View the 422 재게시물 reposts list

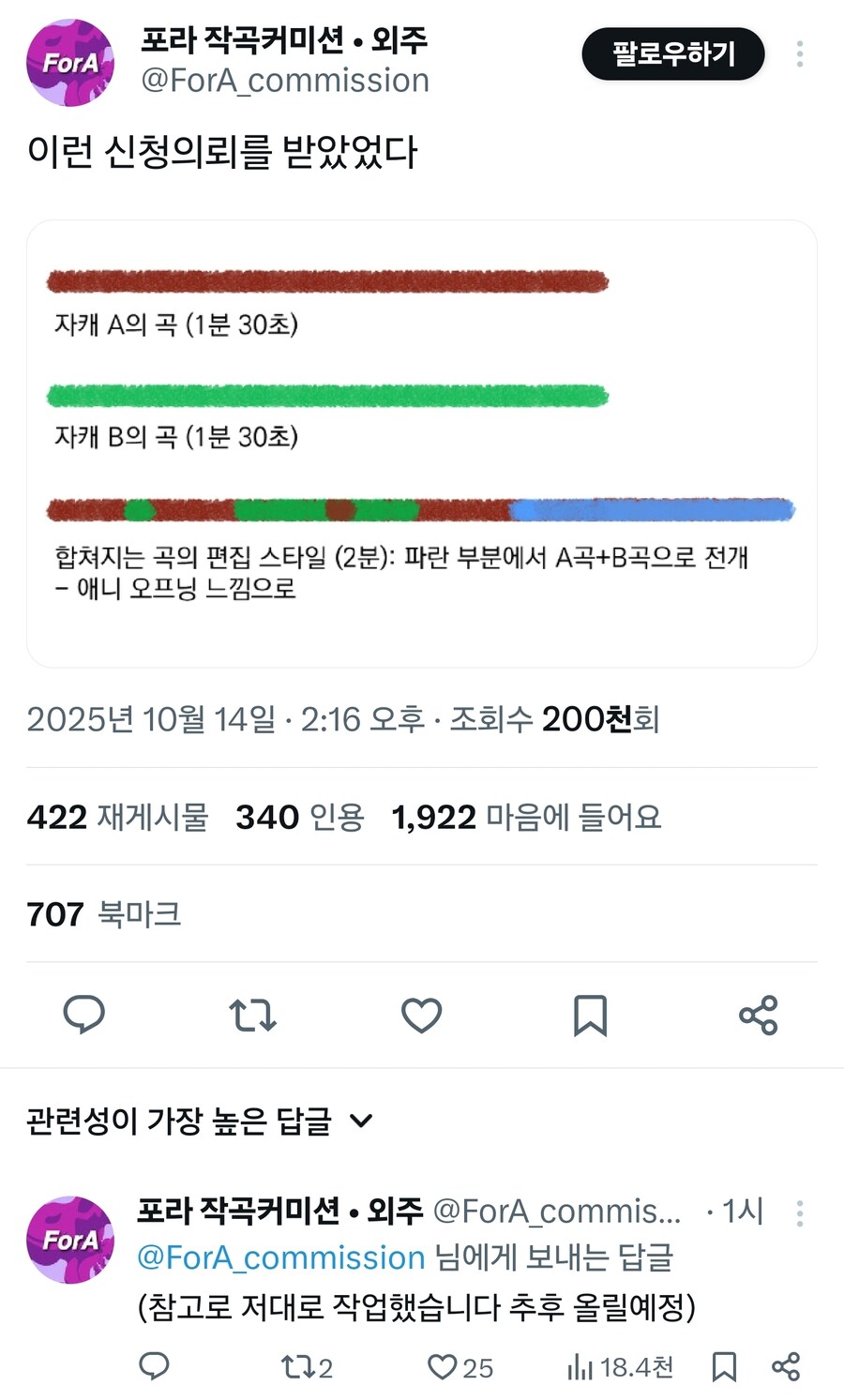(x=117, y=817)
